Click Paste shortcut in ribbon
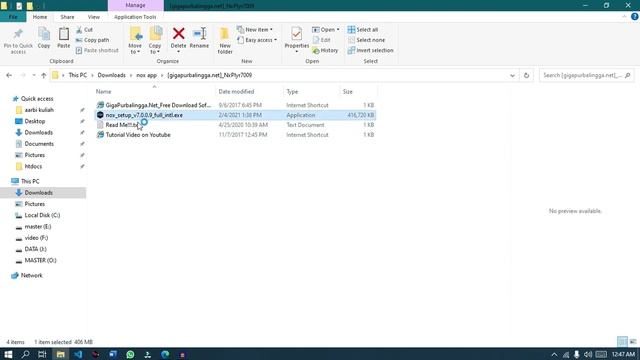The height and width of the screenshot is (360, 640). tap(97, 50)
